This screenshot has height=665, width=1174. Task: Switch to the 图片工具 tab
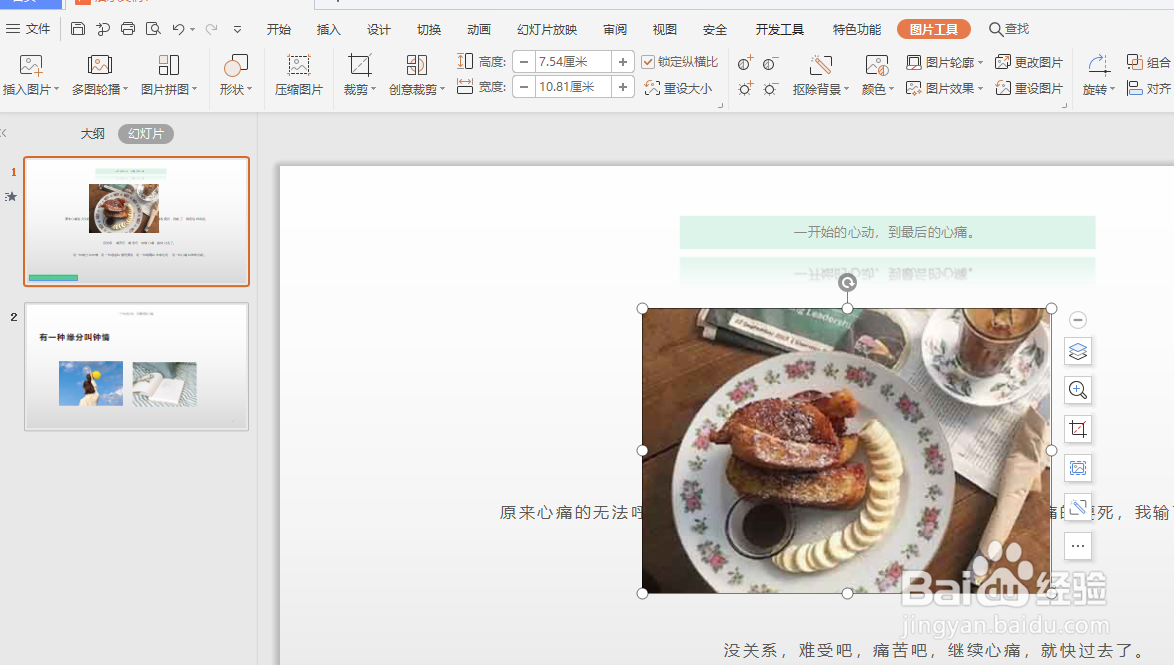[934, 29]
